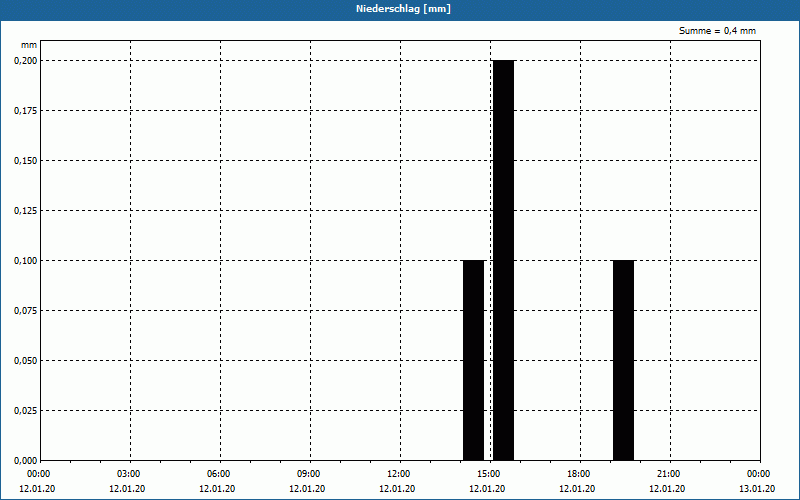Click the 0,200 y-axis label

click(x=26, y=61)
